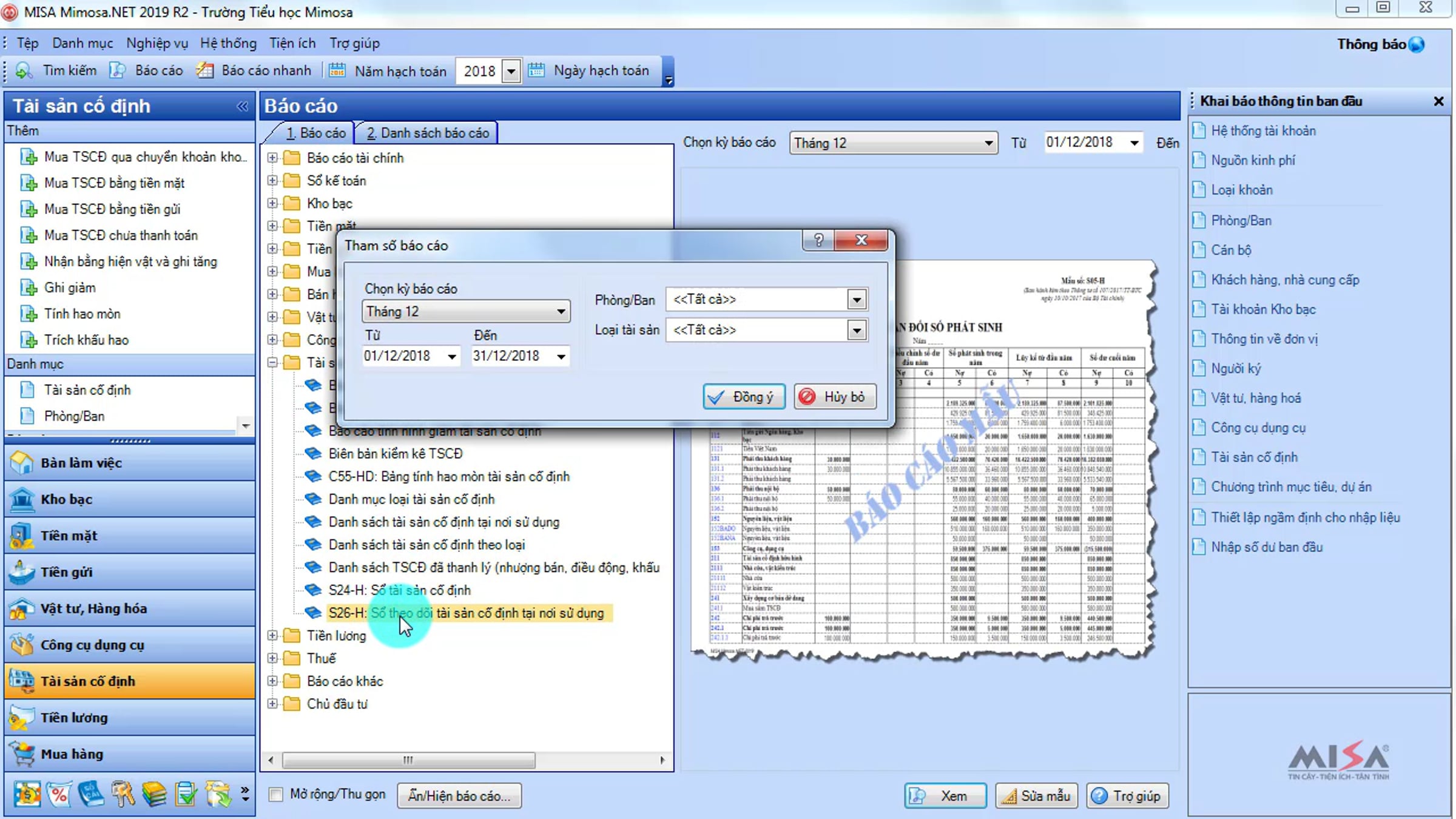Open the Kho bạc module icon

coord(22,499)
